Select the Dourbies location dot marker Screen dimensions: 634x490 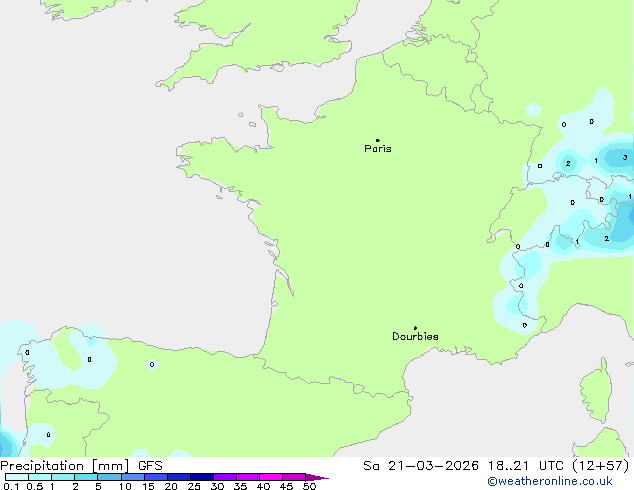[x=415, y=328]
